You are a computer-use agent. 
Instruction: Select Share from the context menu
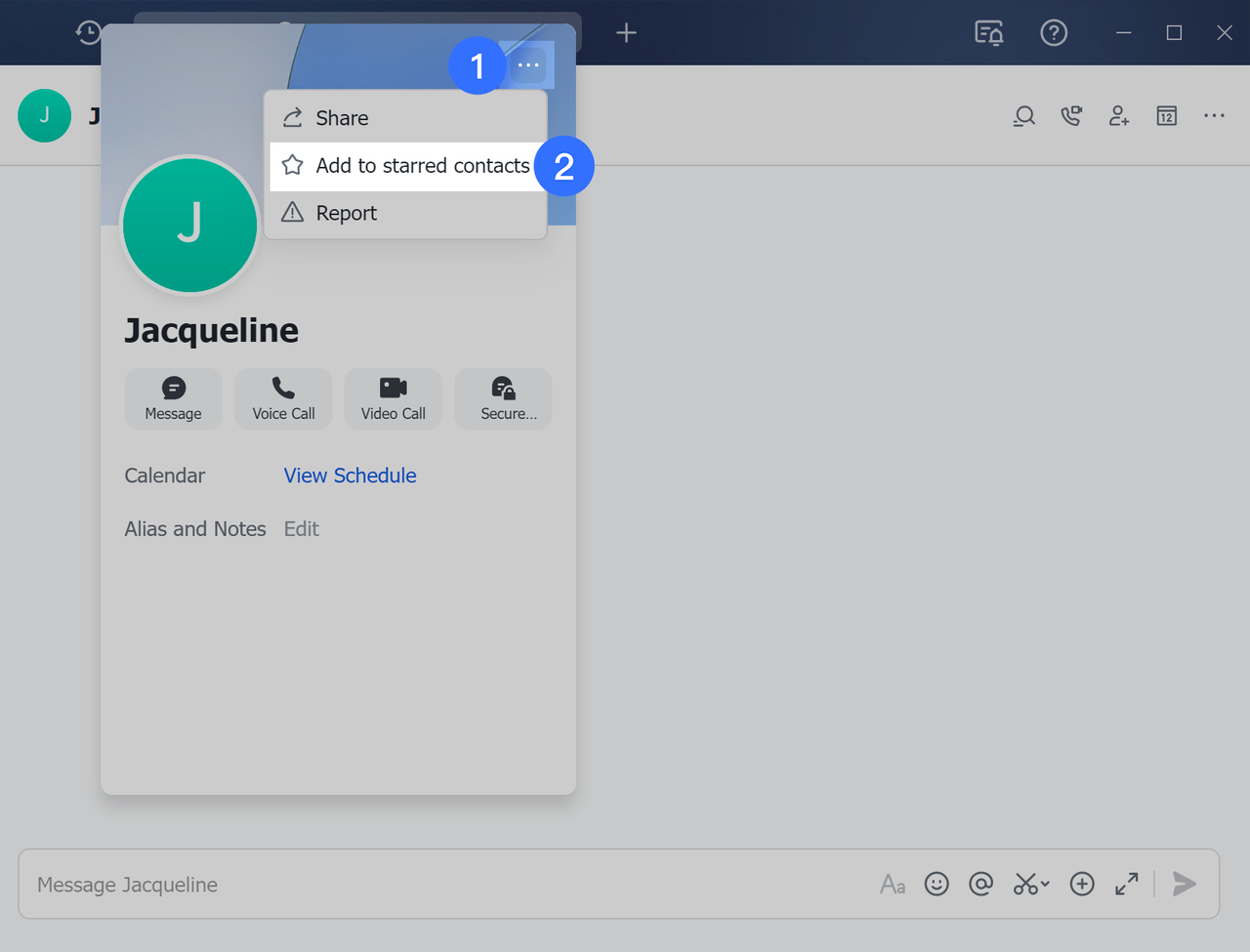coord(342,118)
